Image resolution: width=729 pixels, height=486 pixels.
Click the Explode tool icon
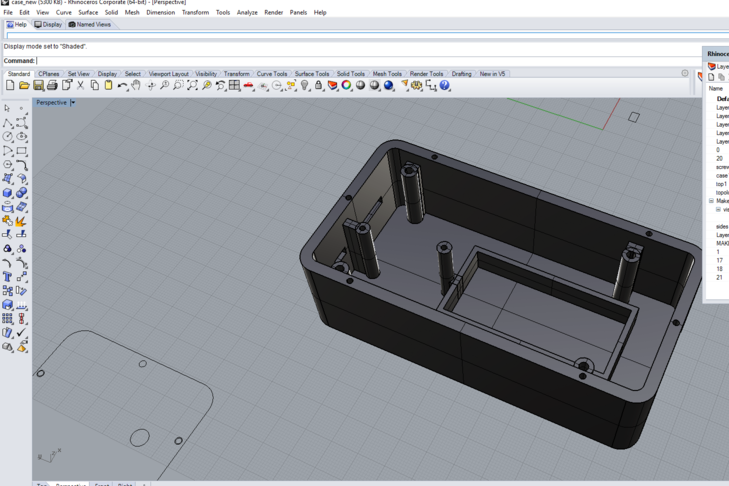point(21,221)
